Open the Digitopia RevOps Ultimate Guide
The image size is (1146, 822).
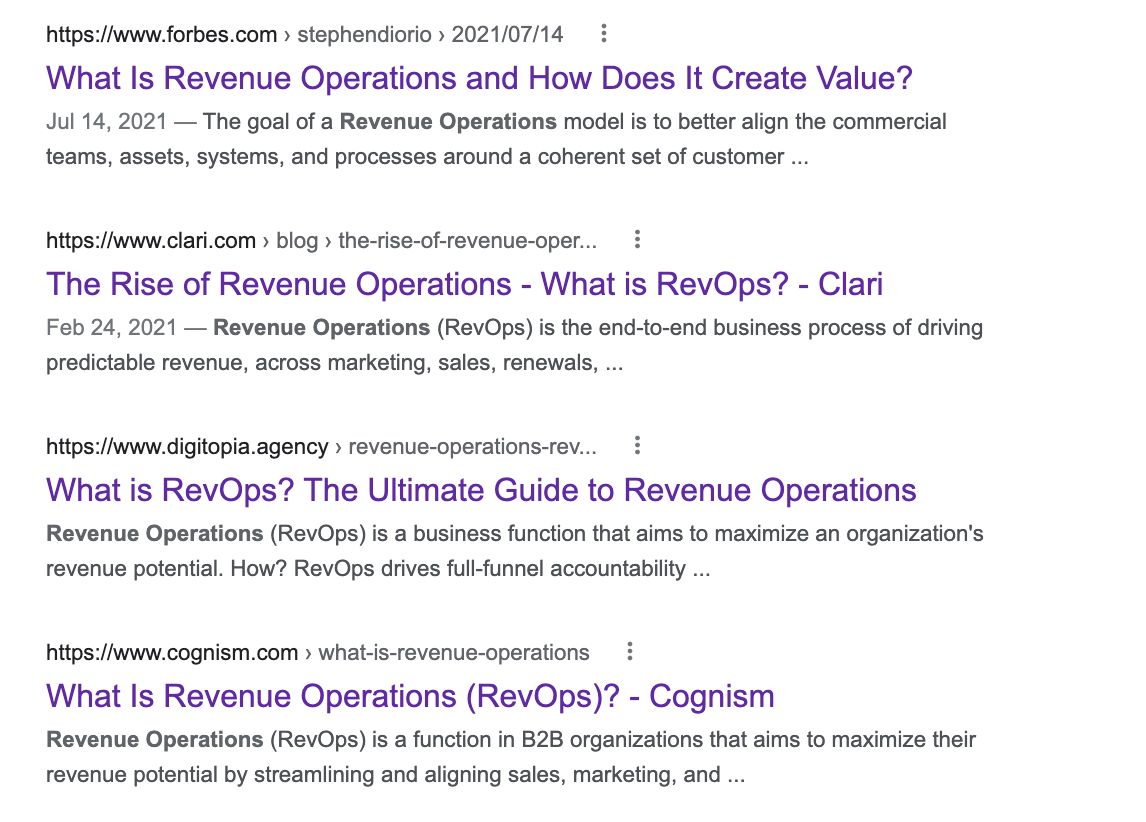point(480,490)
